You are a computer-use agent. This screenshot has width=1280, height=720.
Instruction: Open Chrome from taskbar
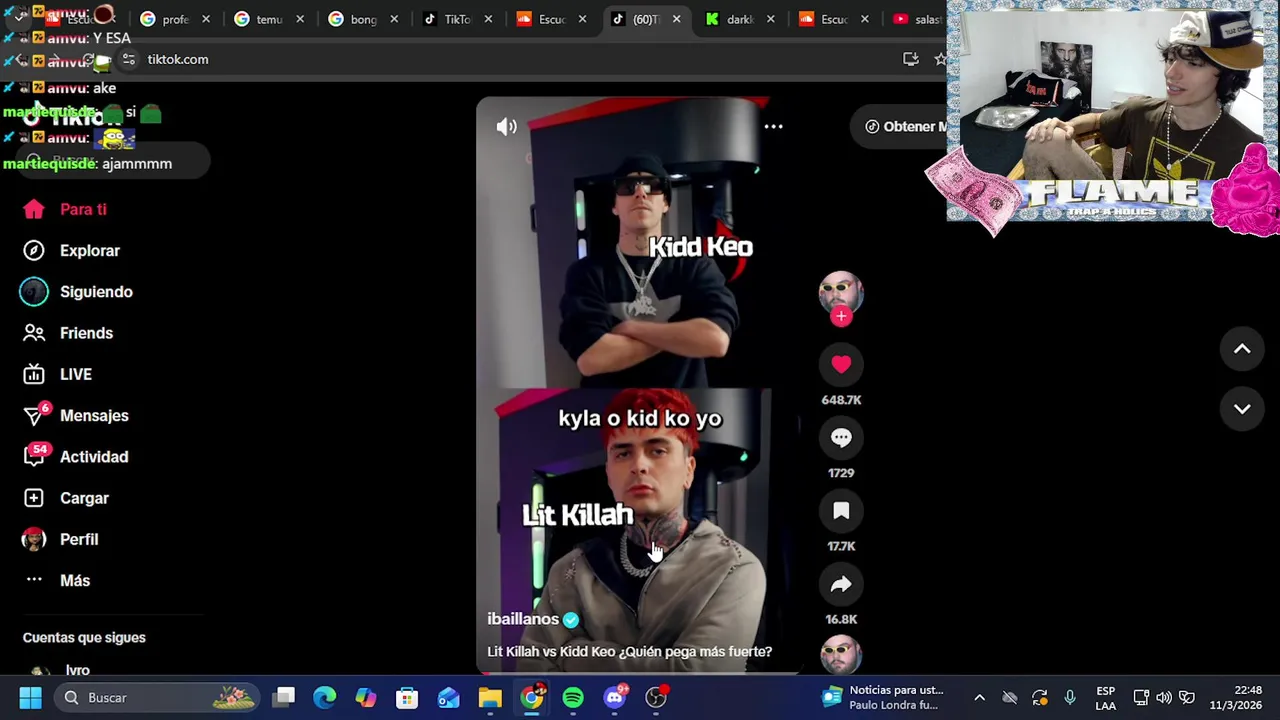[532, 697]
